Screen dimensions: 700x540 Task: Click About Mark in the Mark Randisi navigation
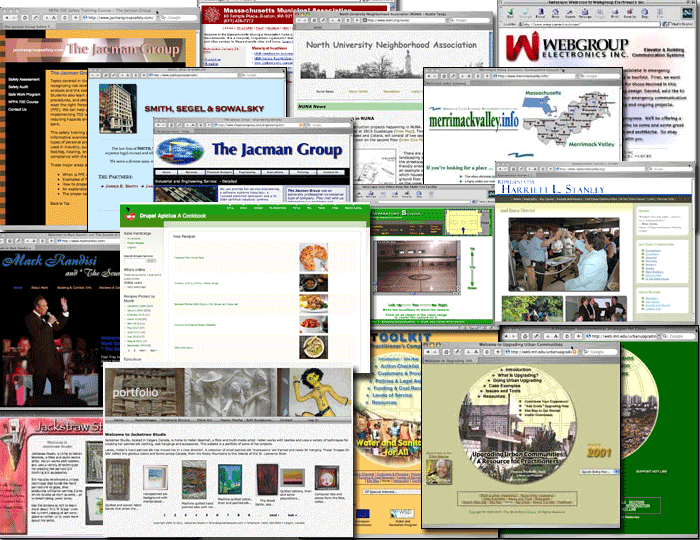tap(39, 288)
